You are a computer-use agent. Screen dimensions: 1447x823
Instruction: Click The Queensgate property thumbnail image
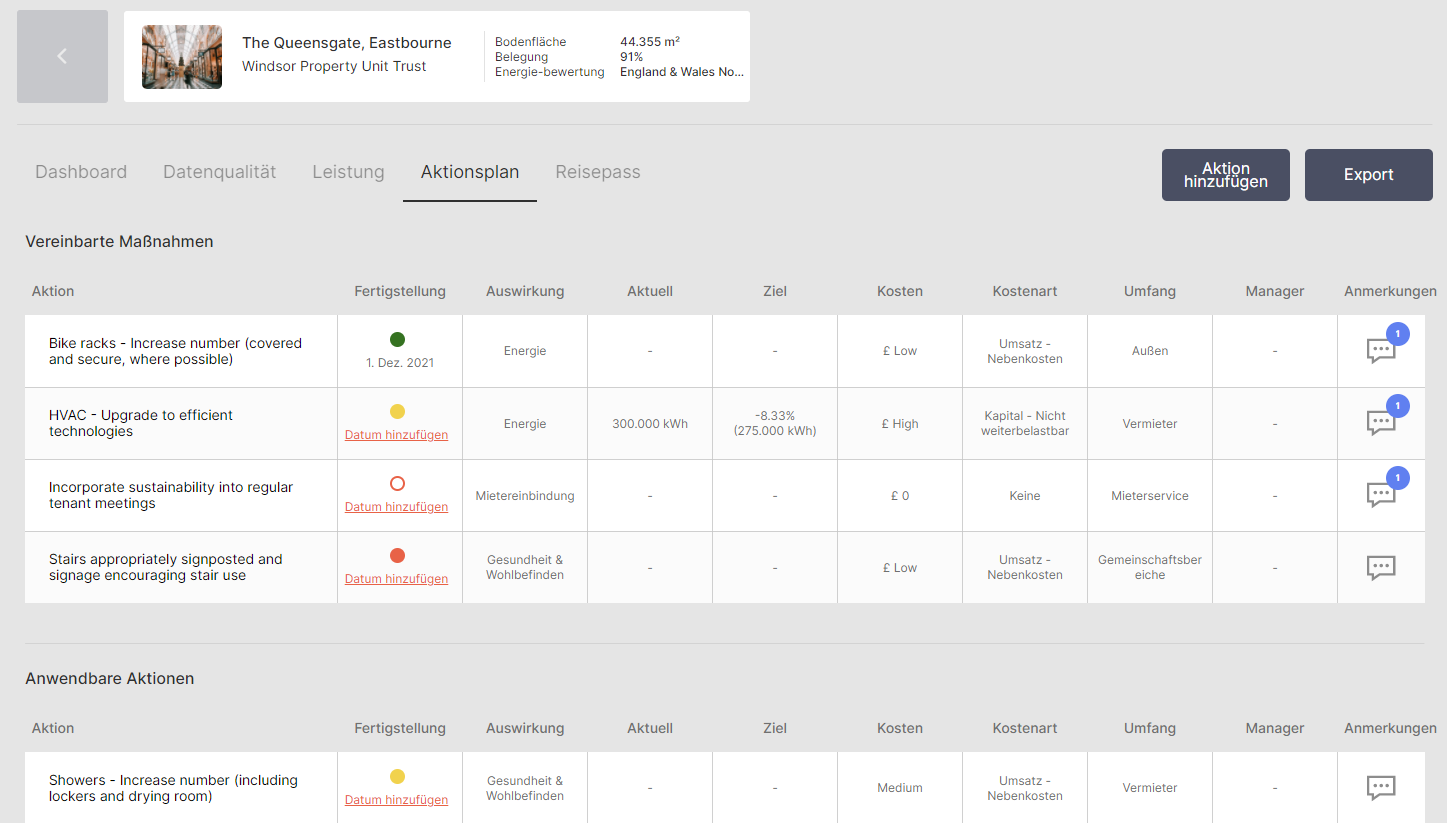[181, 56]
